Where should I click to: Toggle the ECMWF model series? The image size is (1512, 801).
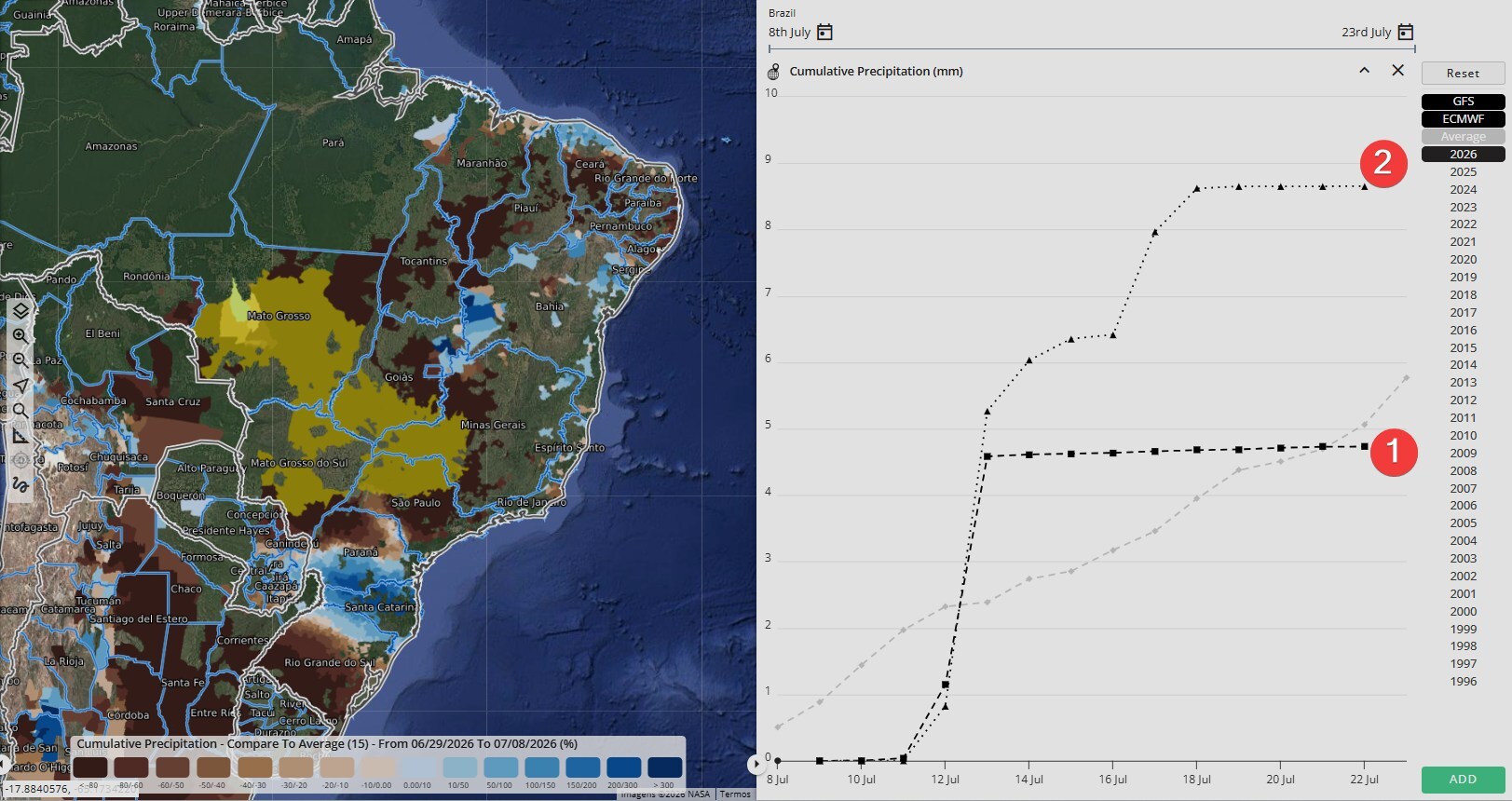(x=1463, y=119)
